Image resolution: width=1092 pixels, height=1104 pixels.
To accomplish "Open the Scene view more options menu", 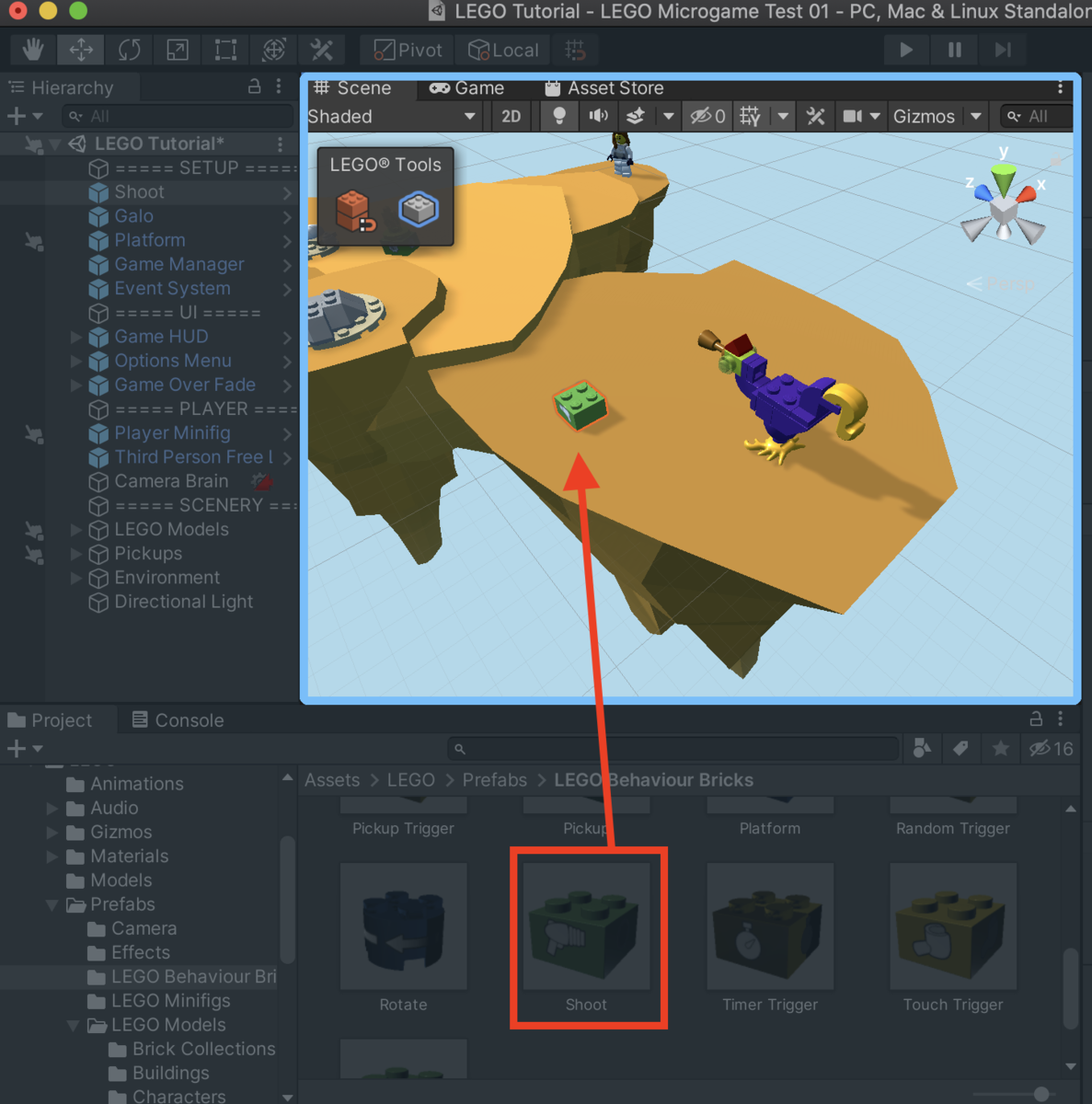I will (x=1060, y=87).
